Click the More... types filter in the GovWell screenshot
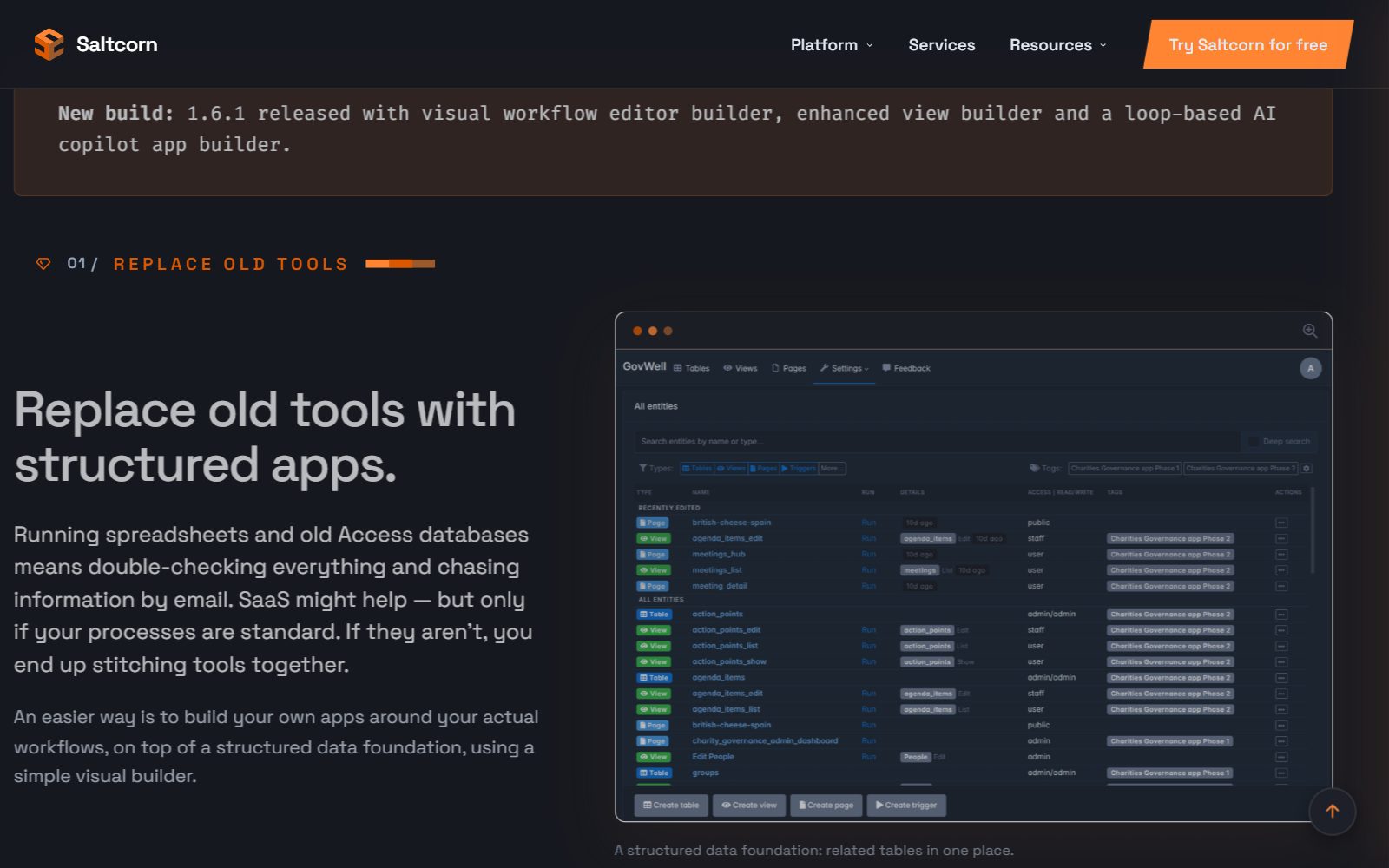The image size is (1389, 868). [x=832, y=468]
